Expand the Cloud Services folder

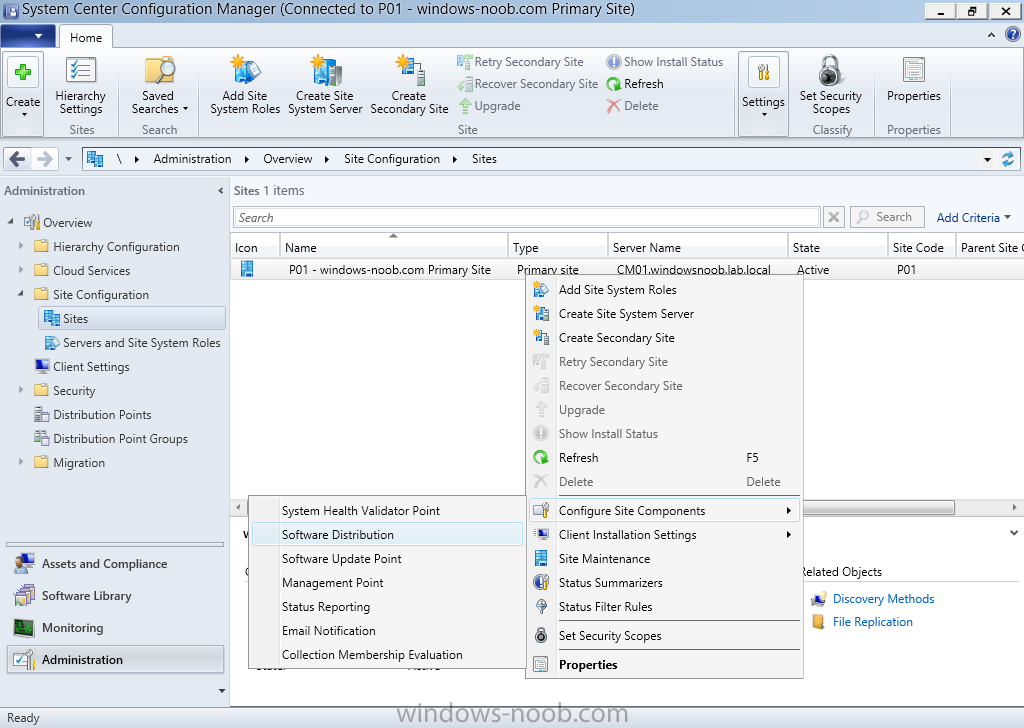(x=21, y=270)
